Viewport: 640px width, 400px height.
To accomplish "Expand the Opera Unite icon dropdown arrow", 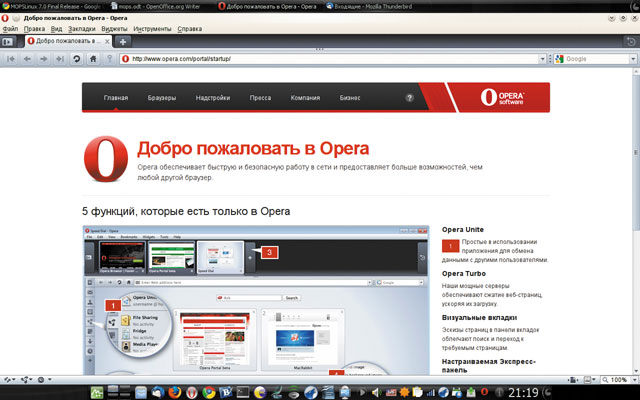I will point(31,380).
